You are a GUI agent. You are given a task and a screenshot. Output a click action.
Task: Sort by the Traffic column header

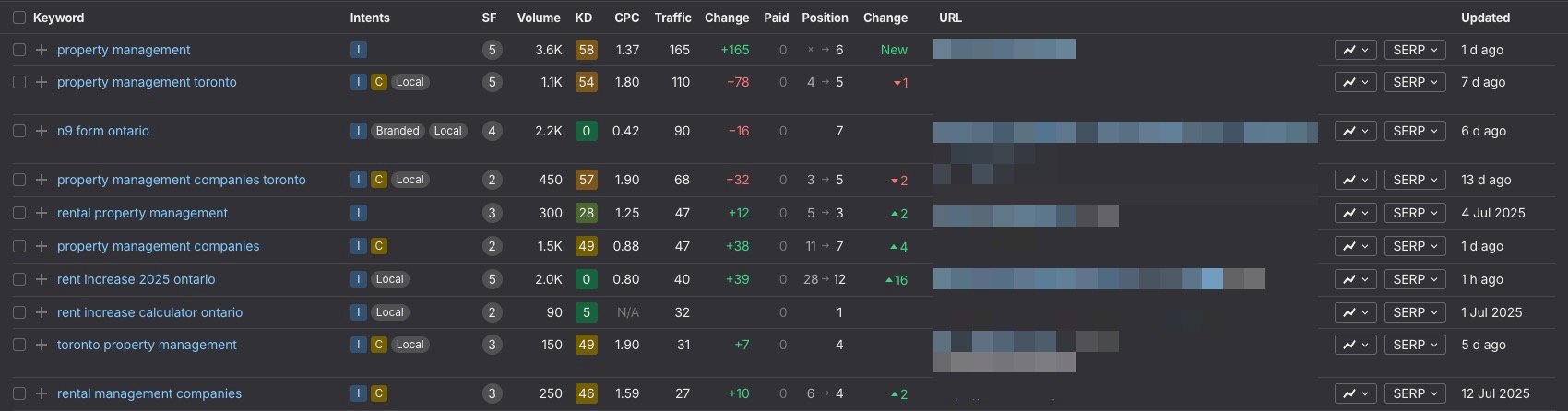click(x=672, y=18)
